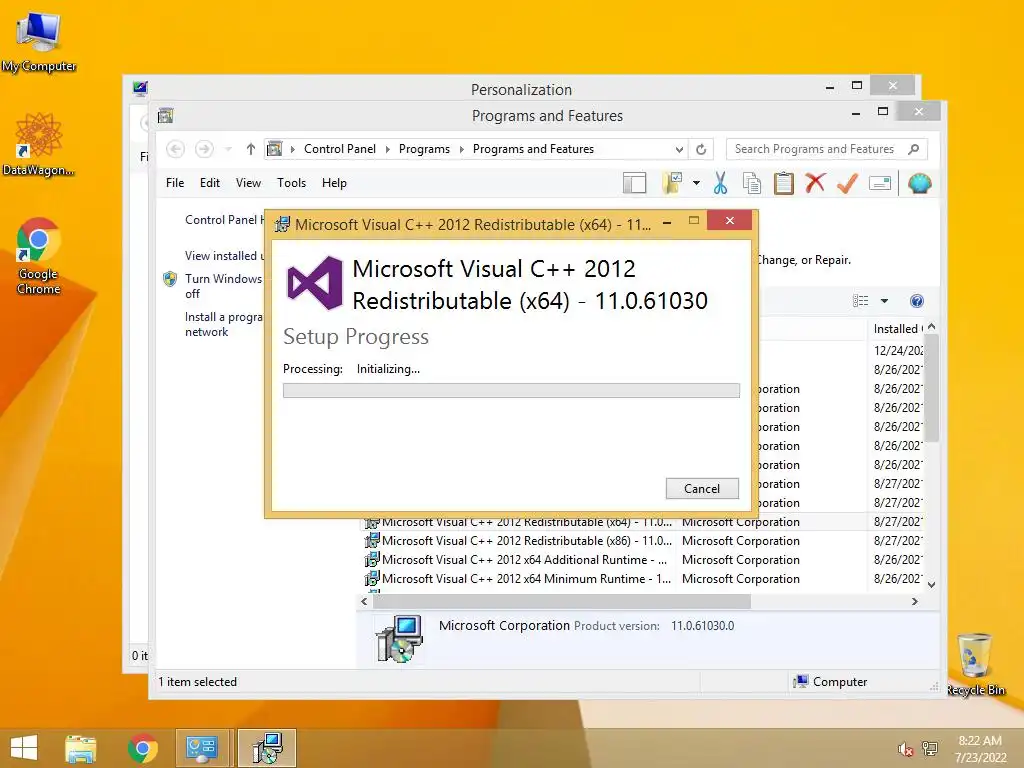Open the Tools menu
Screen dimensions: 1024x768
(x=291, y=183)
